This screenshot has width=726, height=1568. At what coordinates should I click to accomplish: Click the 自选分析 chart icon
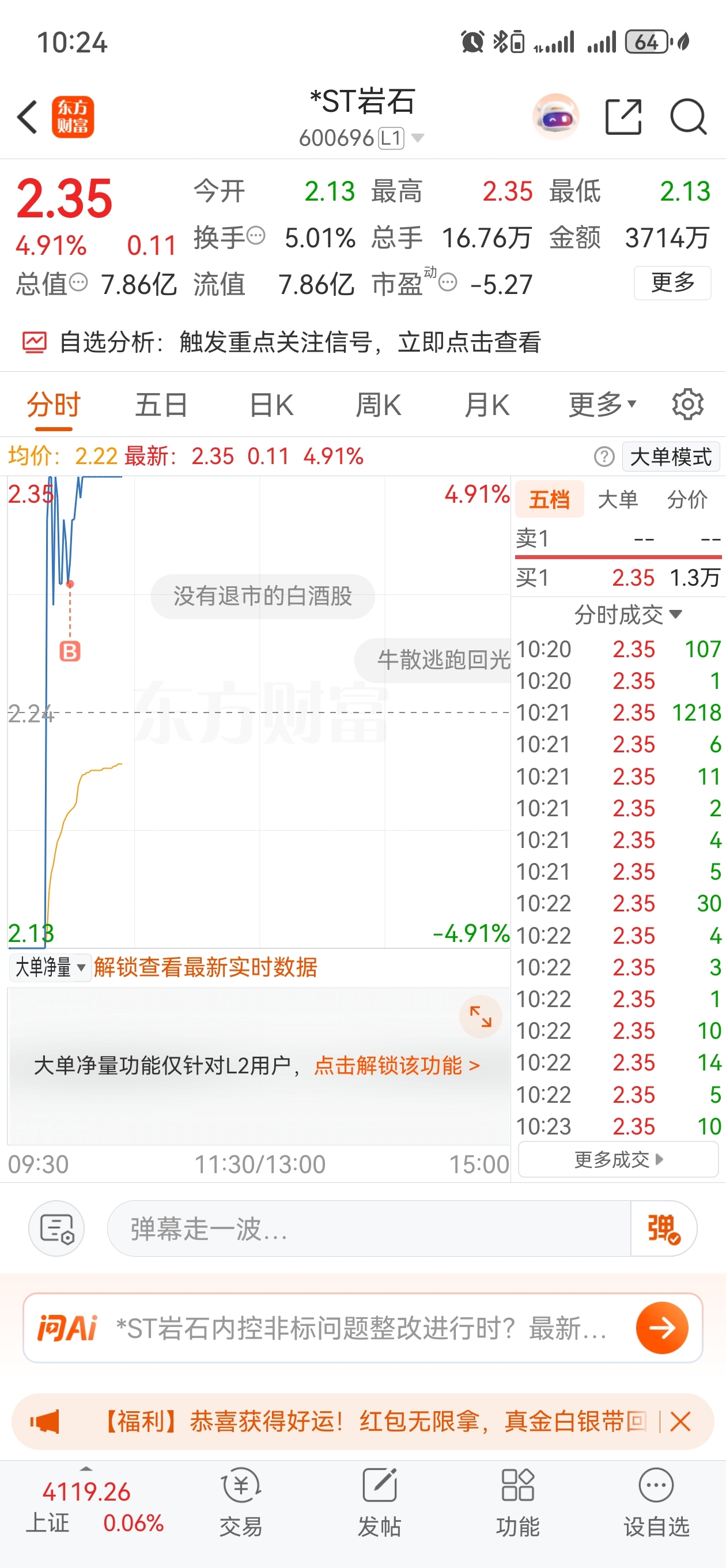click(x=34, y=342)
